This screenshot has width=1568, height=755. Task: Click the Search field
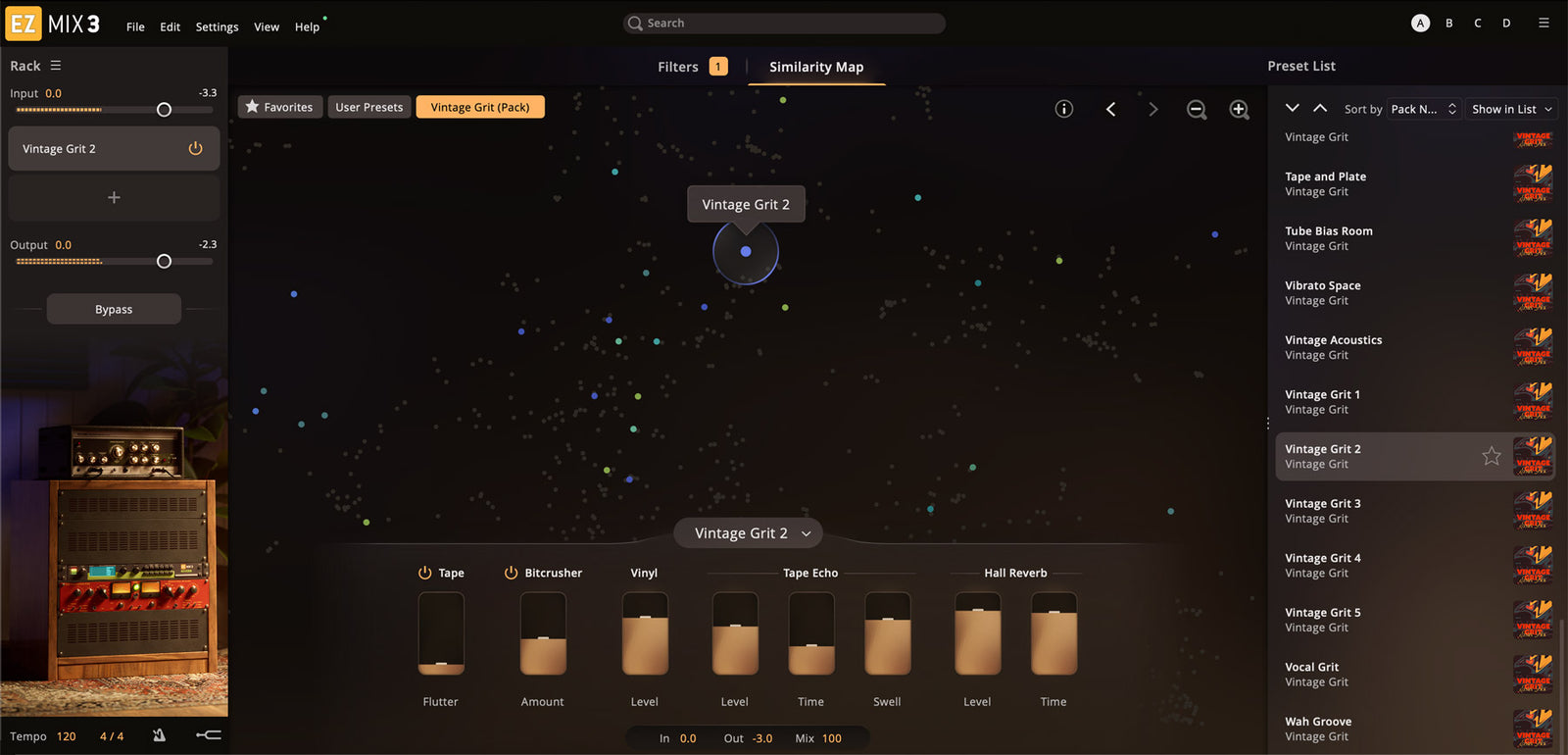pos(784,23)
